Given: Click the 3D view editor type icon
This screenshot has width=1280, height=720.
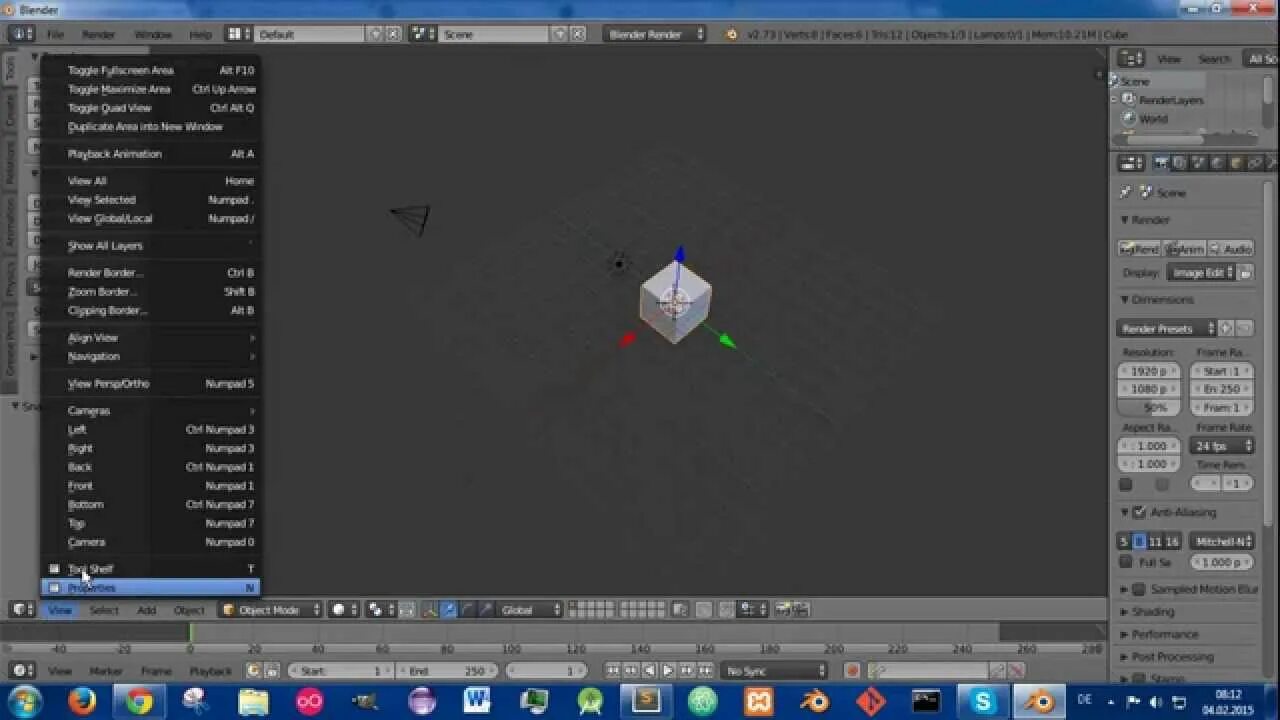Looking at the screenshot, I should tap(22, 610).
